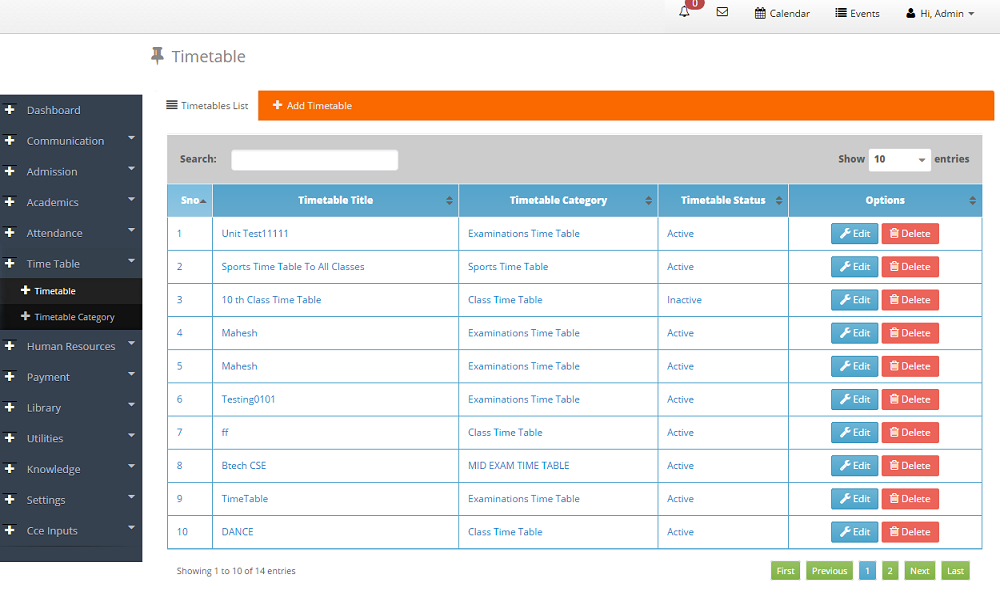Open Events list icon in header
The image size is (1000, 600).
tap(841, 13)
